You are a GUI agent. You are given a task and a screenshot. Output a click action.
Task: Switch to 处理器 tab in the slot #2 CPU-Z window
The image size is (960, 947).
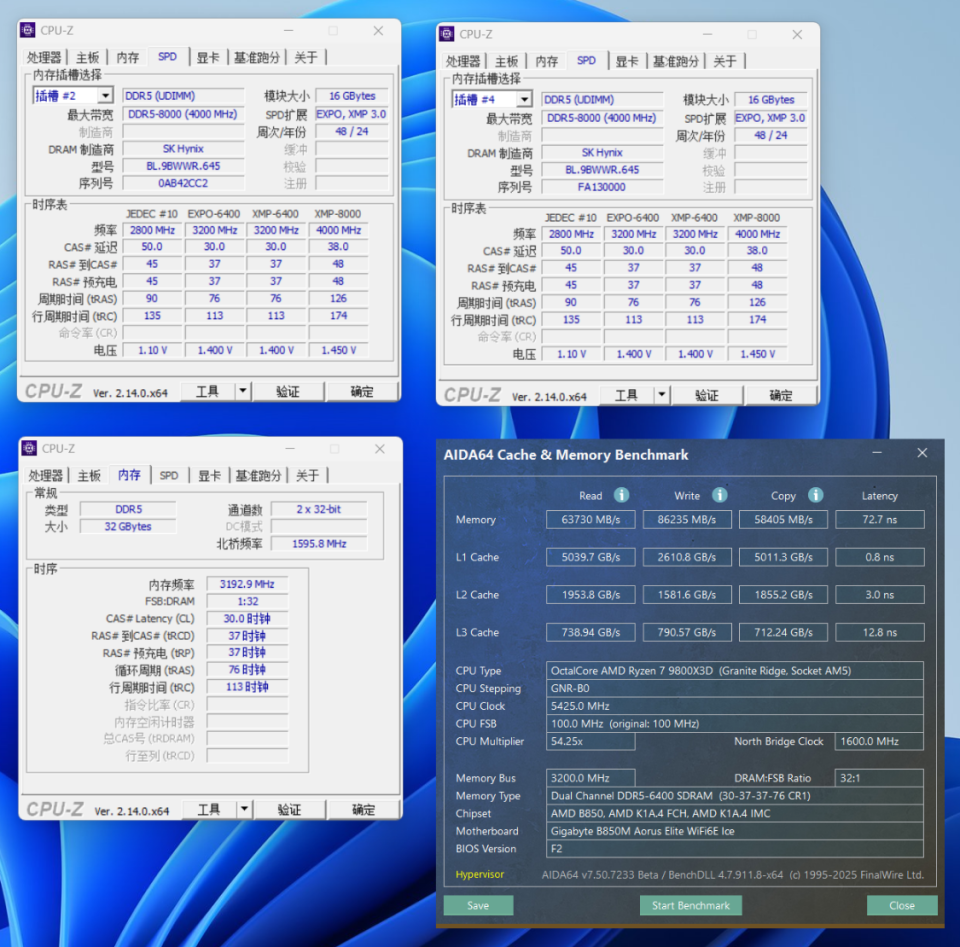[44, 58]
